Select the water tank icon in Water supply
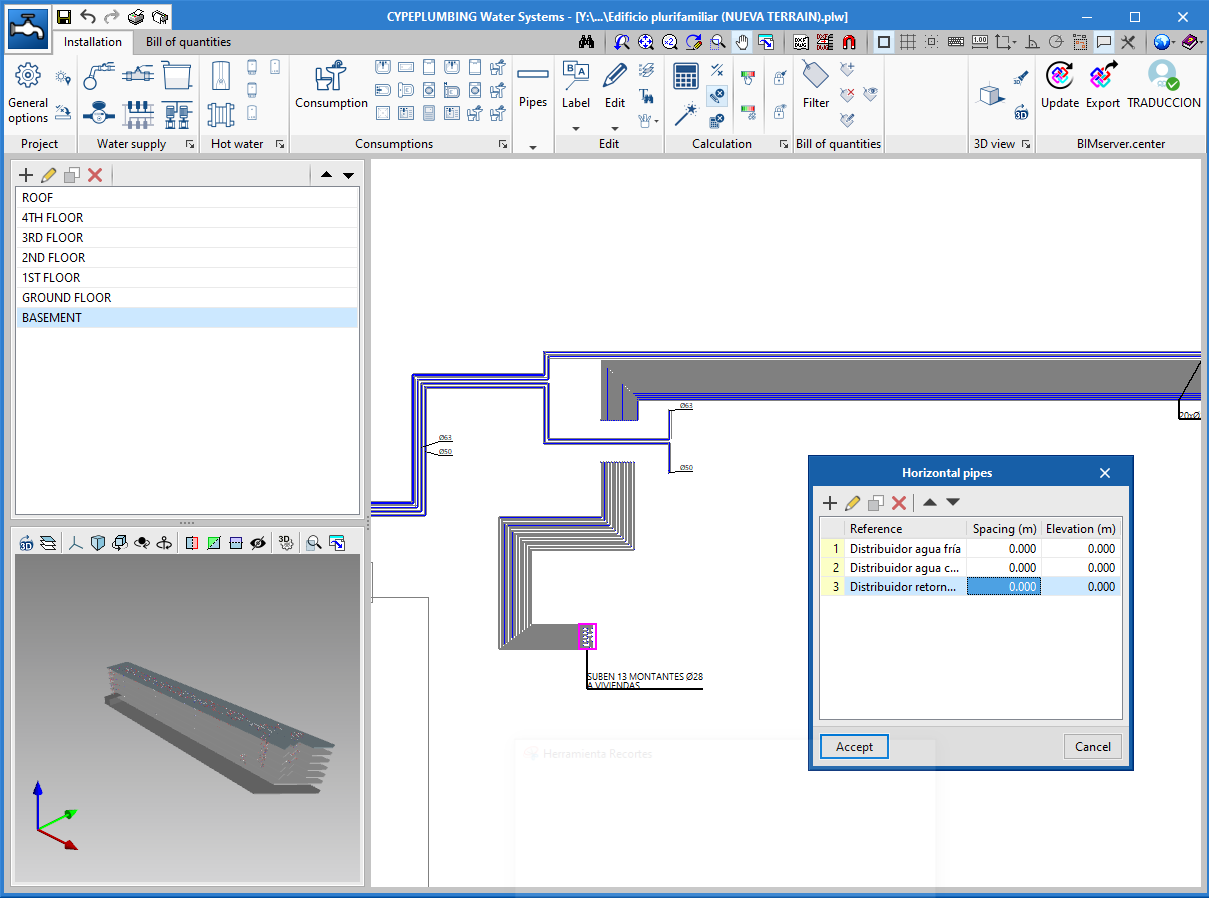The image size is (1209, 898). [177, 74]
